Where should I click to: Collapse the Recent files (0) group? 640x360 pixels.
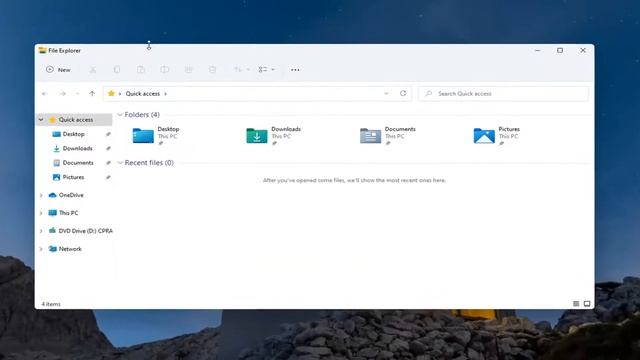pyautogui.click(x=120, y=163)
